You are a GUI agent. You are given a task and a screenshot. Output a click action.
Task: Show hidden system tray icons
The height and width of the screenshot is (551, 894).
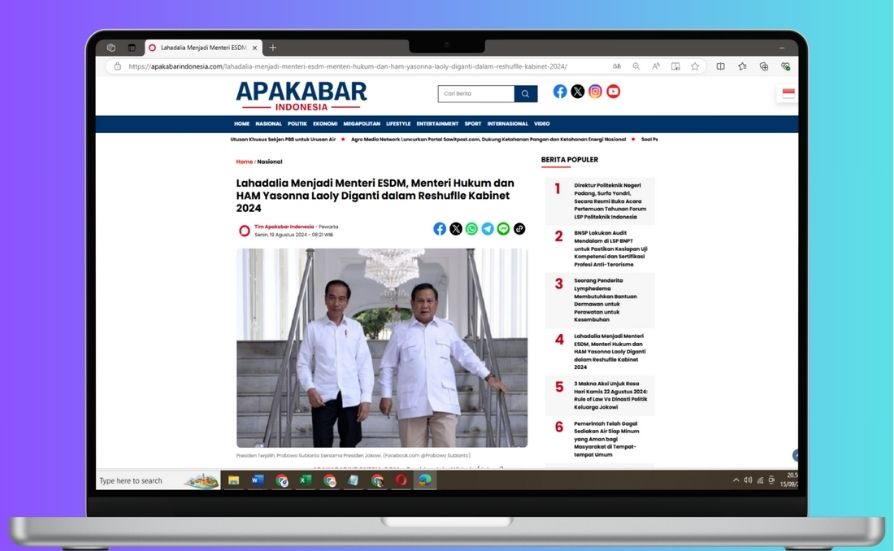[x=736, y=480]
